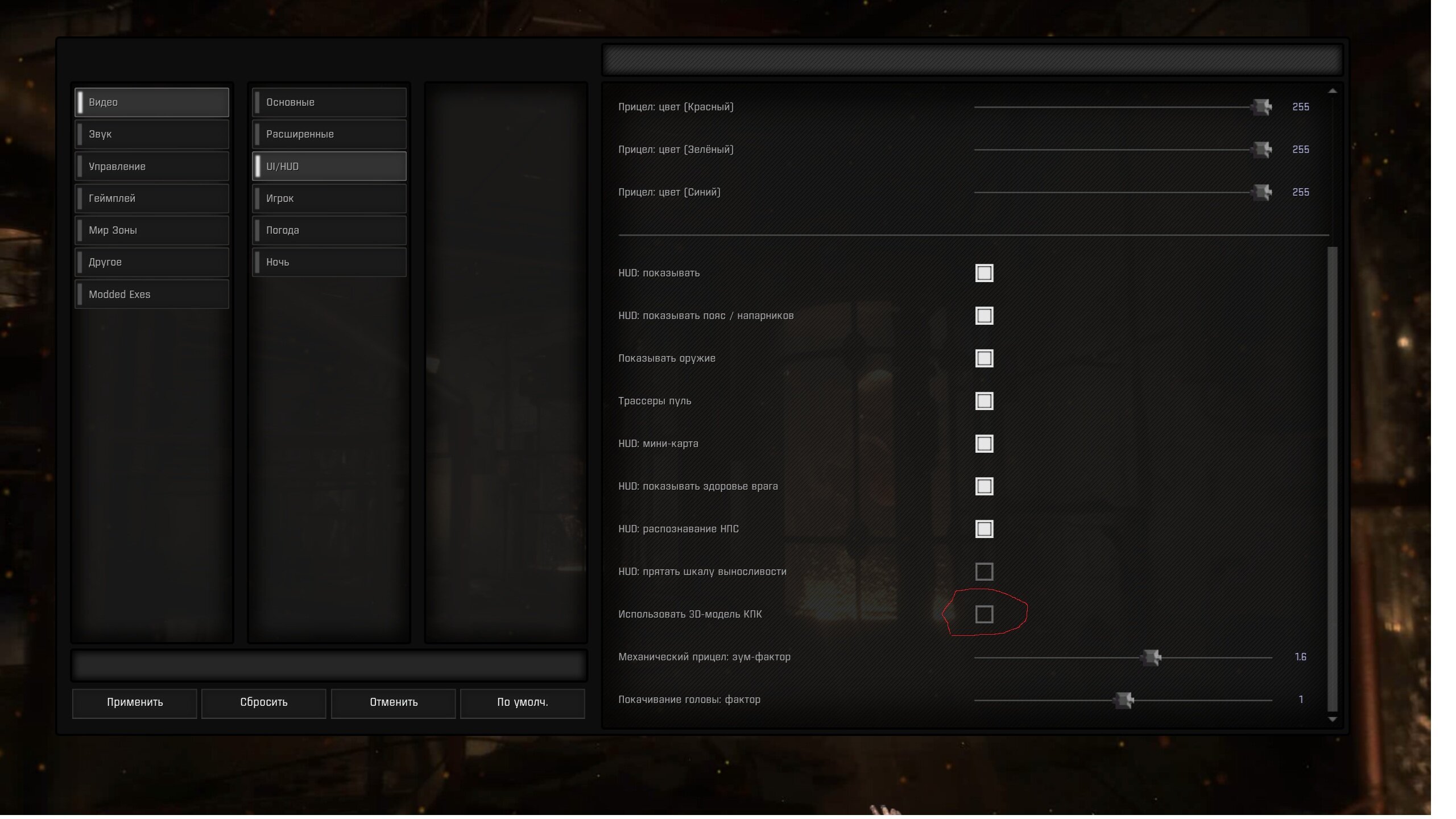The image size is (1456, 819).
Task: Select the Погода subsection
Action: coord(329,230)
